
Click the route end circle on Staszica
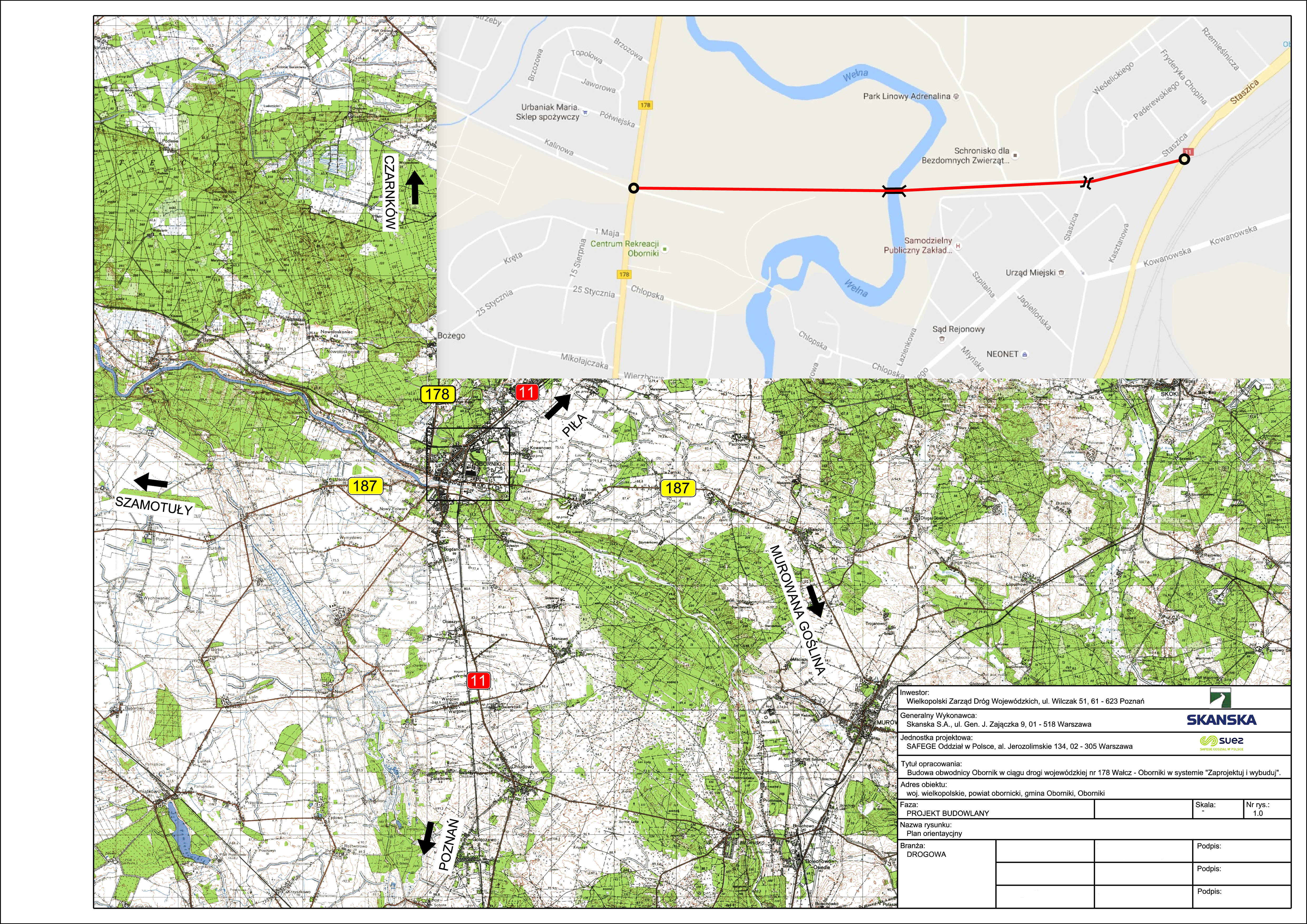point(1184,159)
